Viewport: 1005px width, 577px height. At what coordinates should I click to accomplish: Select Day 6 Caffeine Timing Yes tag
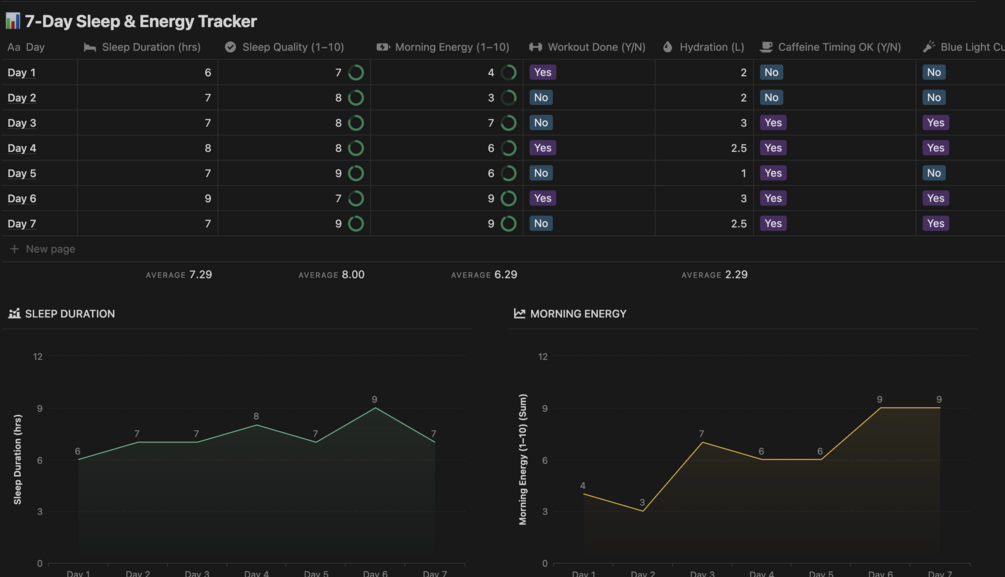coord(773,199)
